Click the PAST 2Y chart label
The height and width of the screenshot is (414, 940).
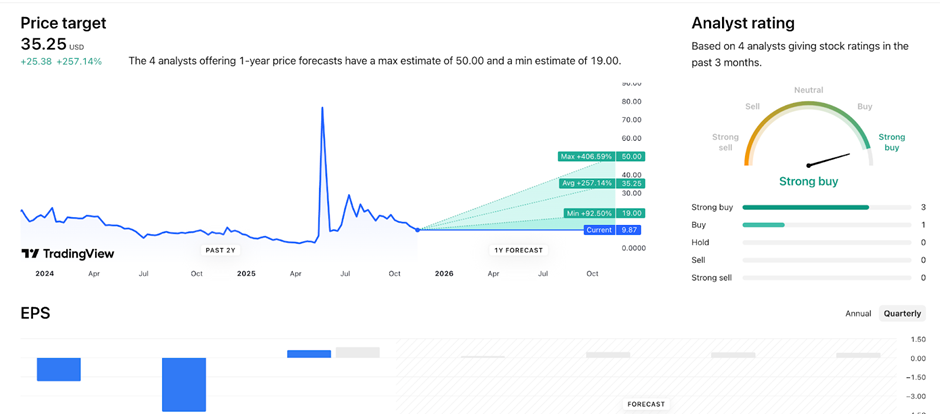(221, 250)
